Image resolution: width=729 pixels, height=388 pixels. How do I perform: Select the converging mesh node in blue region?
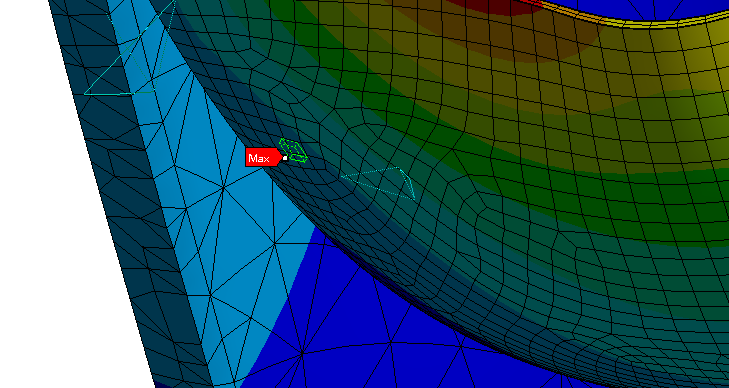point(302,354)
